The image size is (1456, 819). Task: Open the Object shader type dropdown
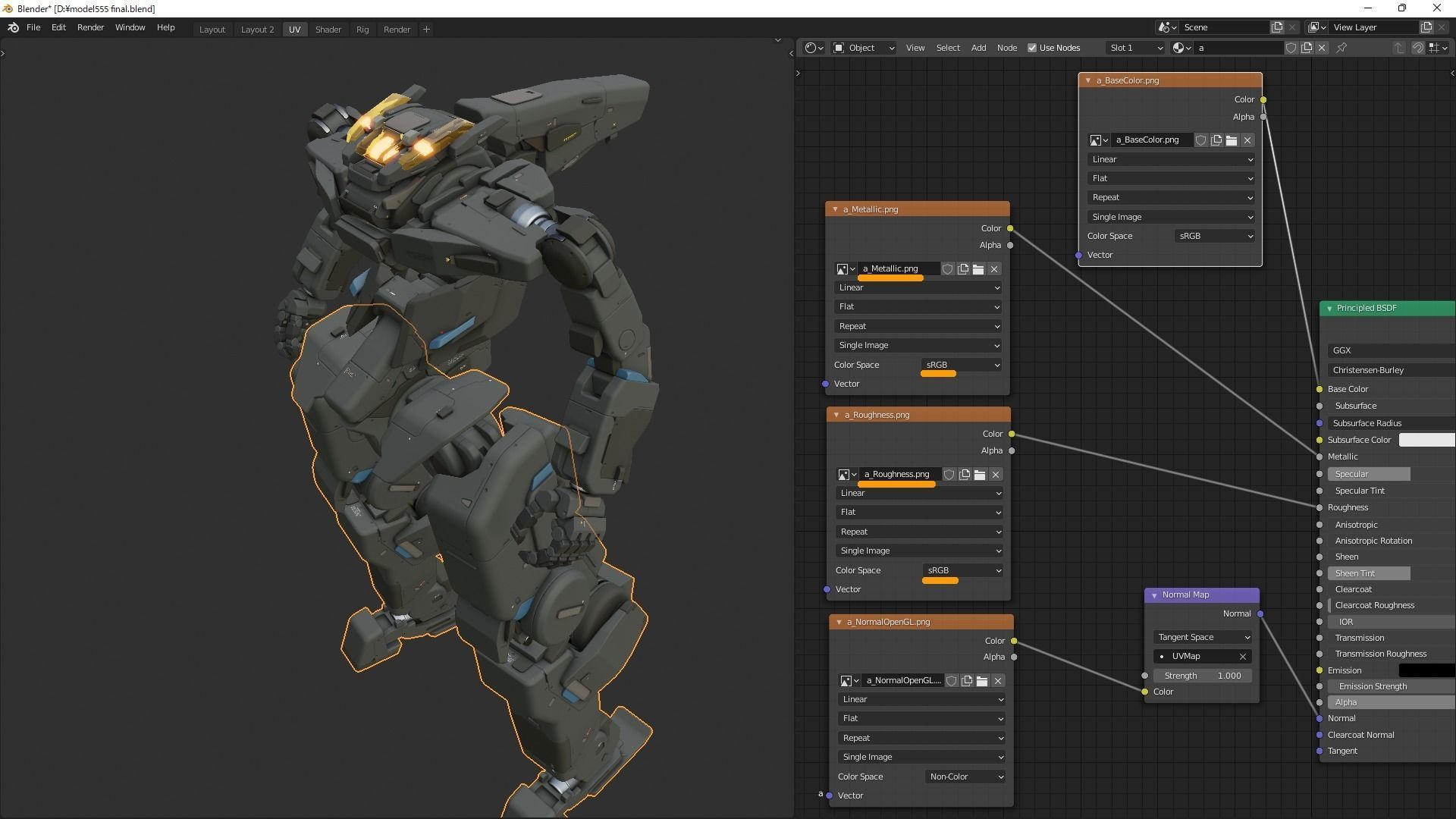pyautogui.click(x=864, y=48)
